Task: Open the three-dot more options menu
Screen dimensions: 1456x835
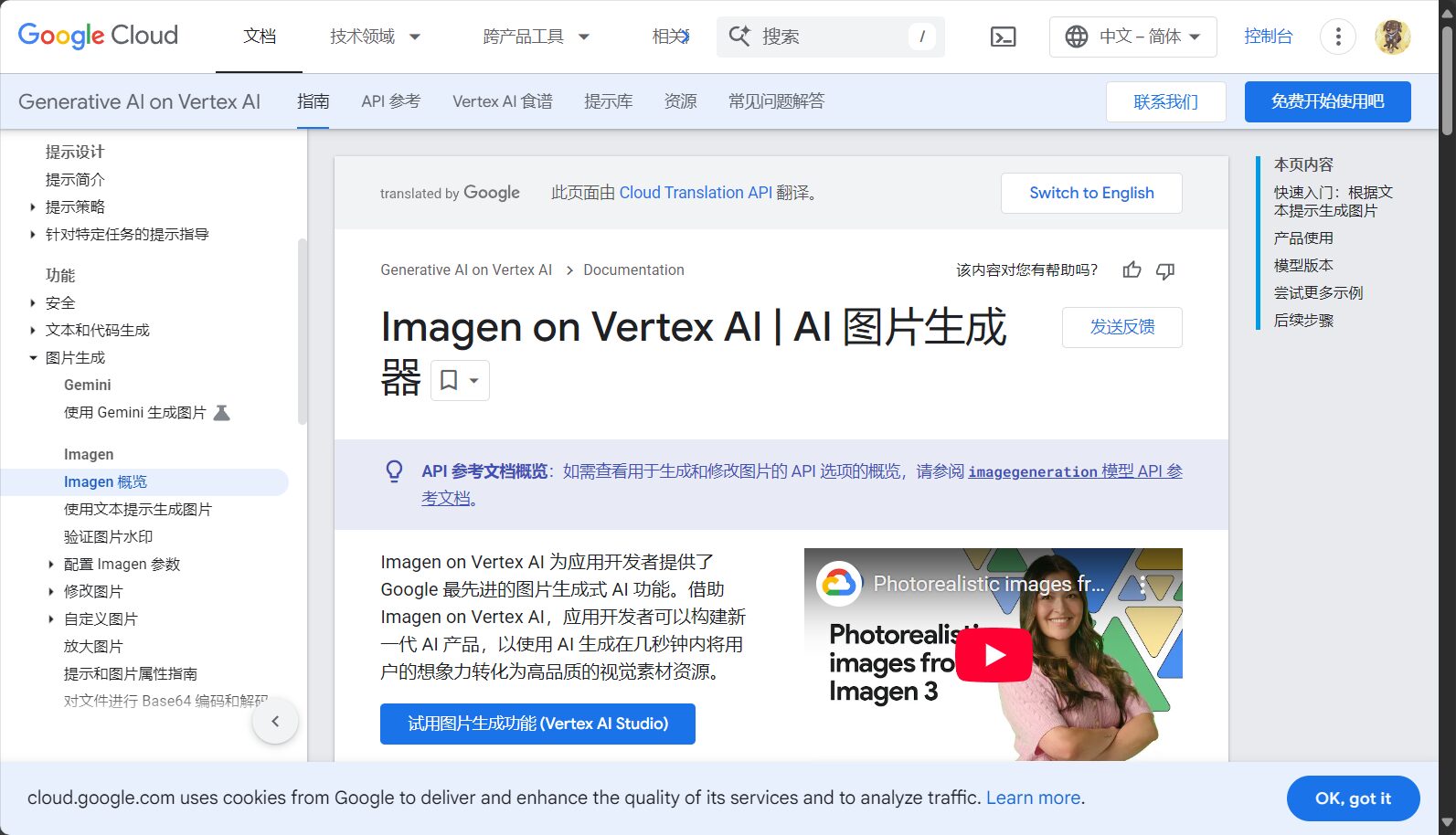Action: point(1338,37)
